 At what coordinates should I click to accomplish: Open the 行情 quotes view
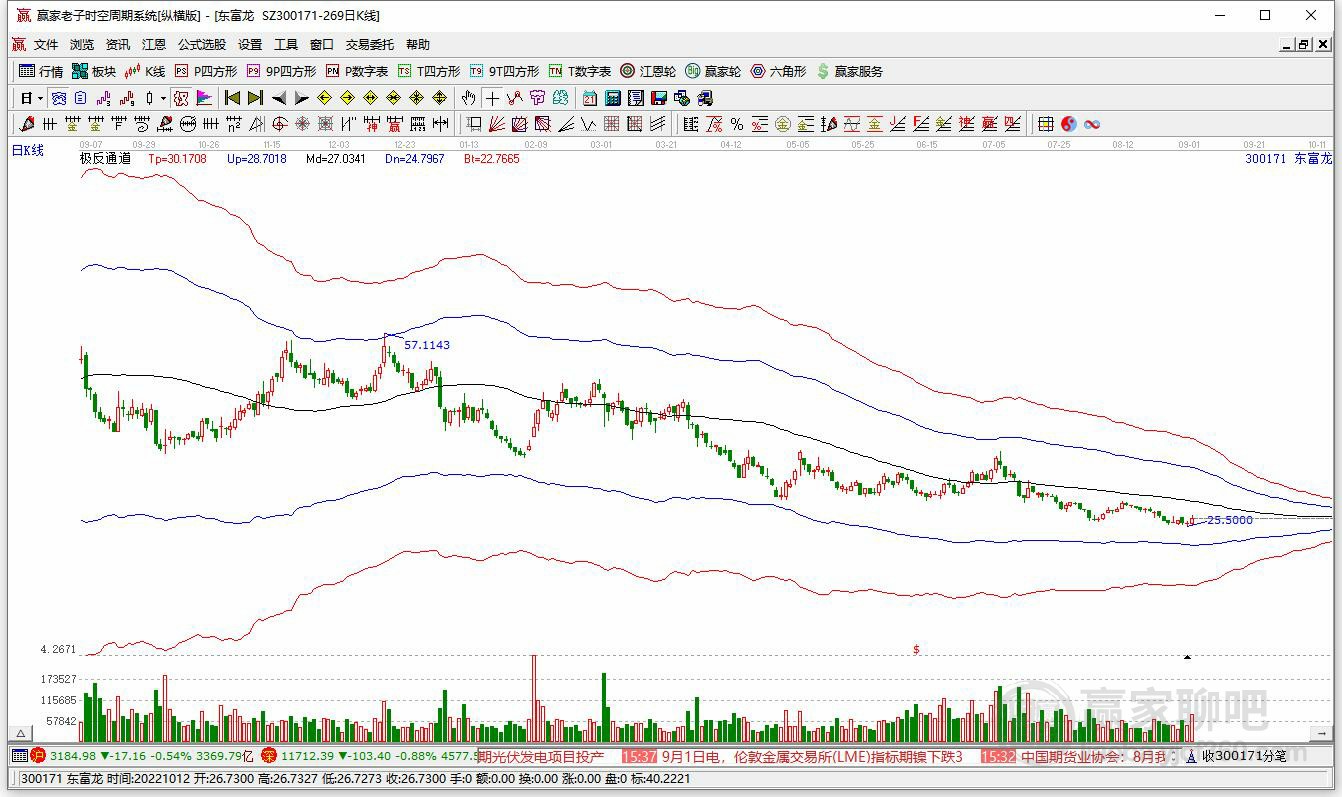coord(41,71)
